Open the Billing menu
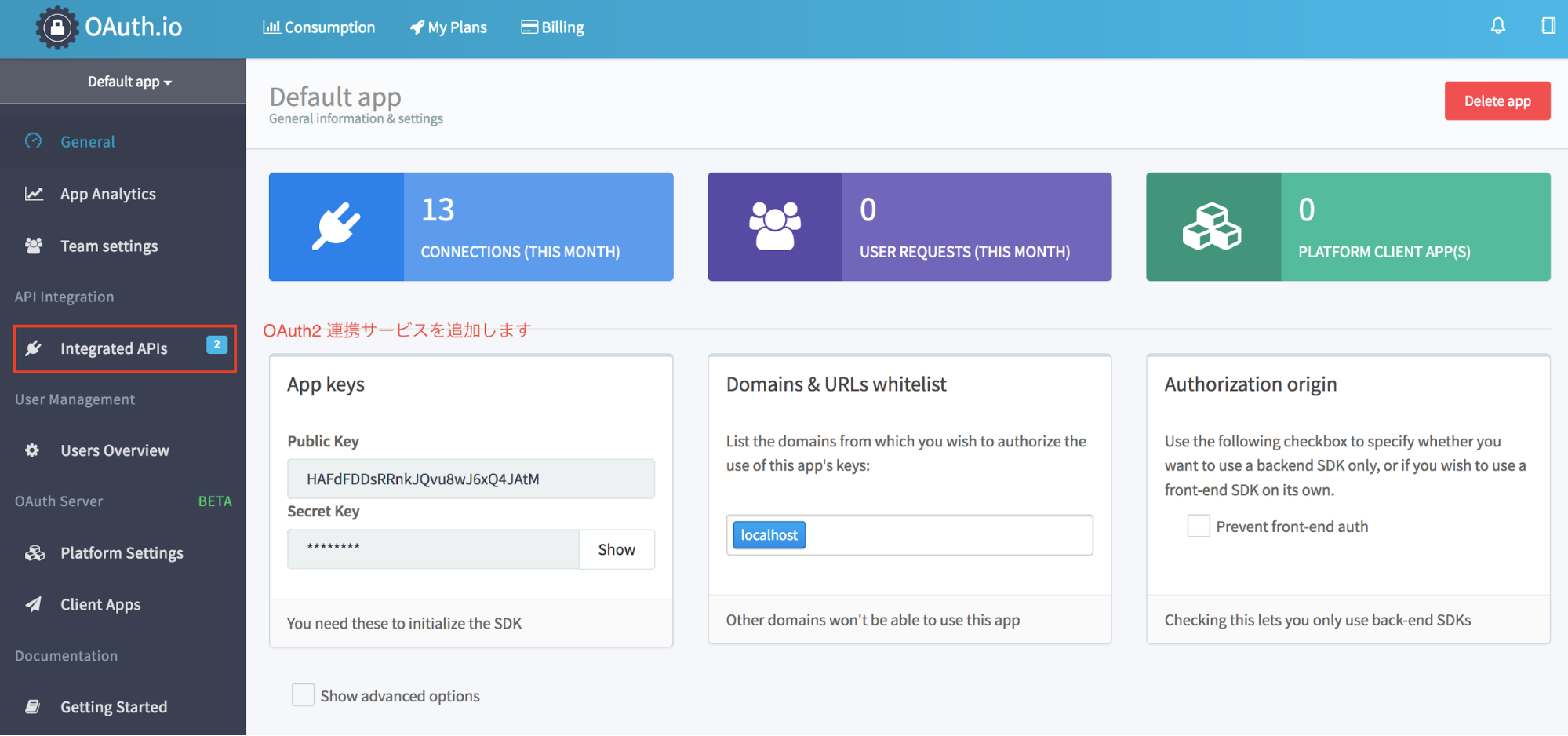This screenshot has width=1568, height=736. (x=553, y=27)
